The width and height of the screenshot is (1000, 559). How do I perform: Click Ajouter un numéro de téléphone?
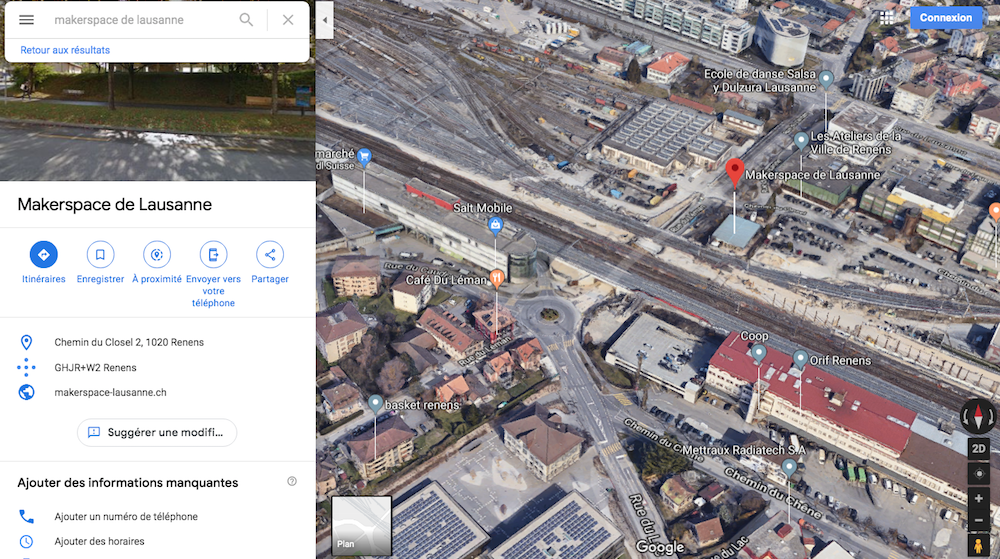(126, 516)
